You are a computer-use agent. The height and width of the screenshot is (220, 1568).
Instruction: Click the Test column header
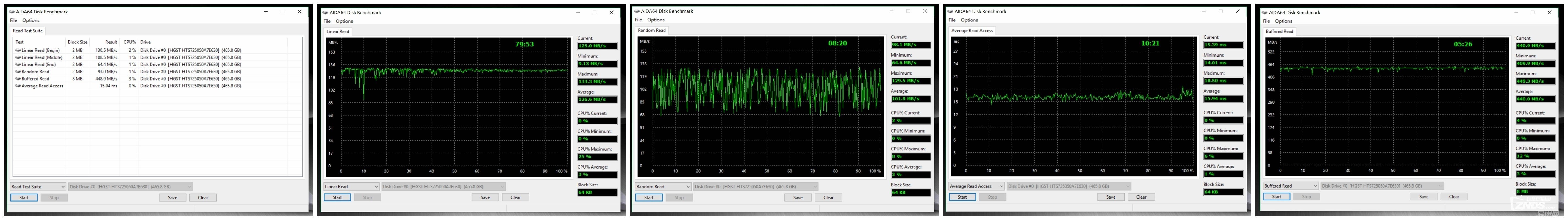pos(40,42)
